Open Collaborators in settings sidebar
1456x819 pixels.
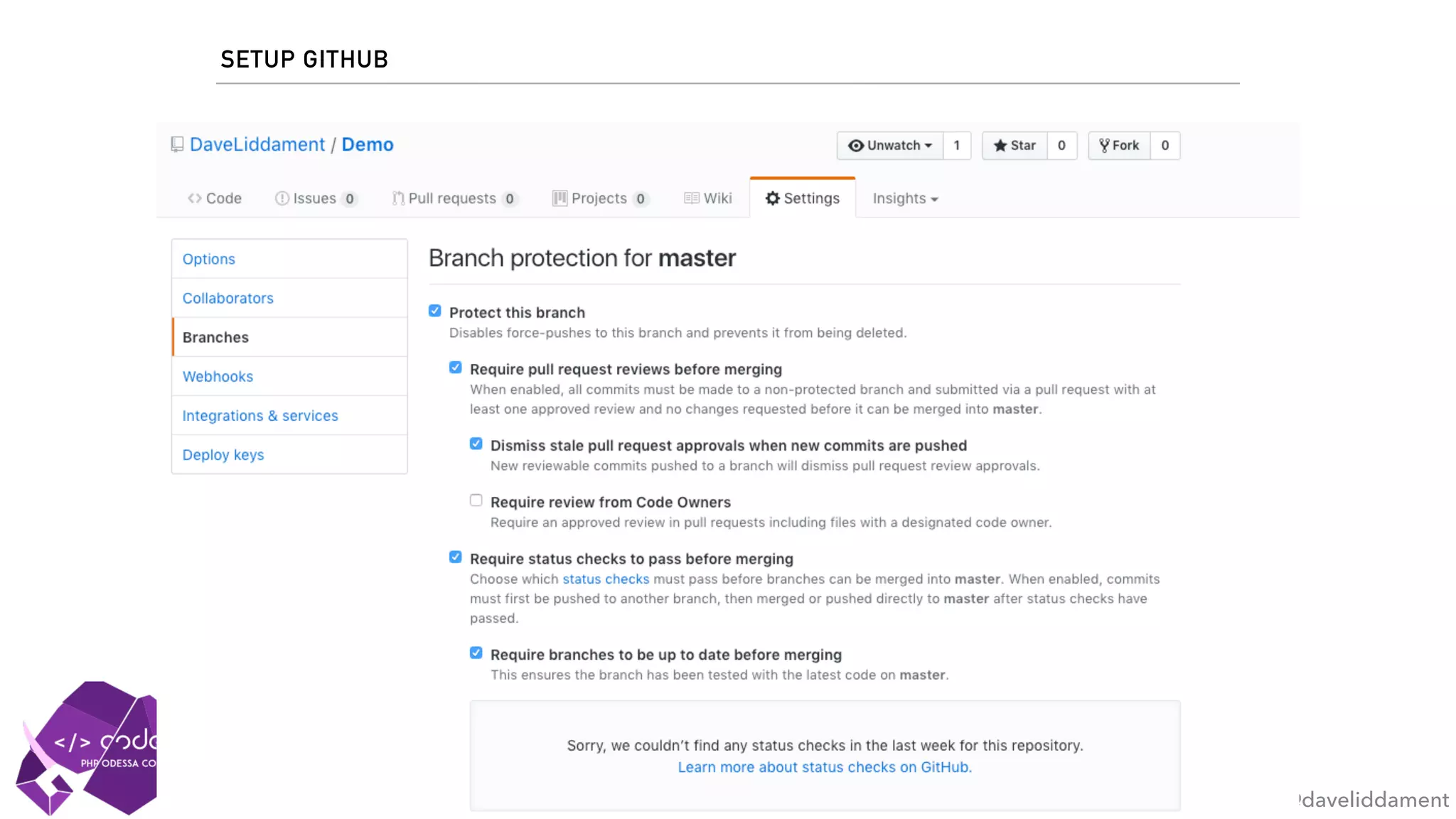[289, 298]
